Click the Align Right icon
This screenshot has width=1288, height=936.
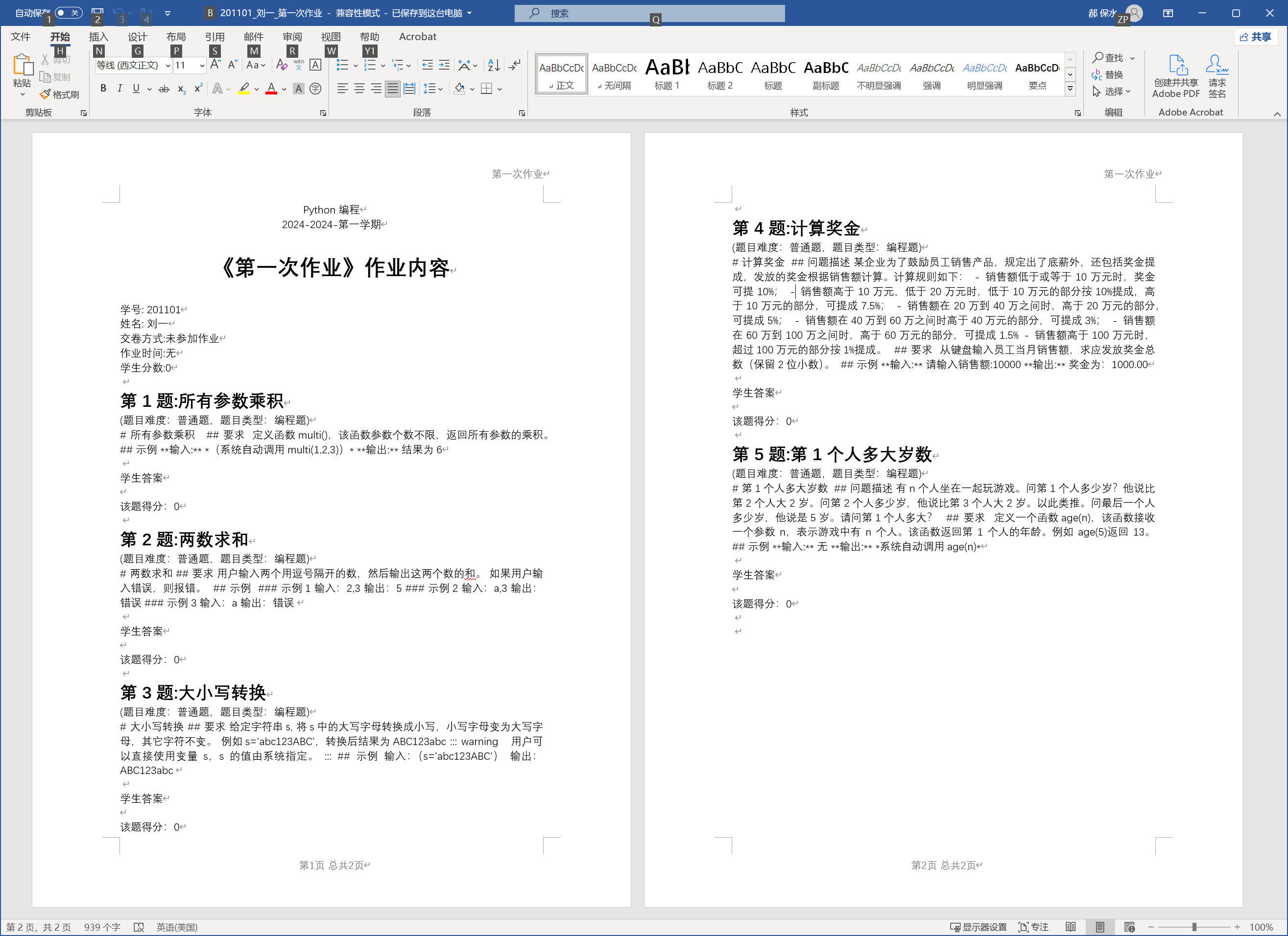pos(376,89)
